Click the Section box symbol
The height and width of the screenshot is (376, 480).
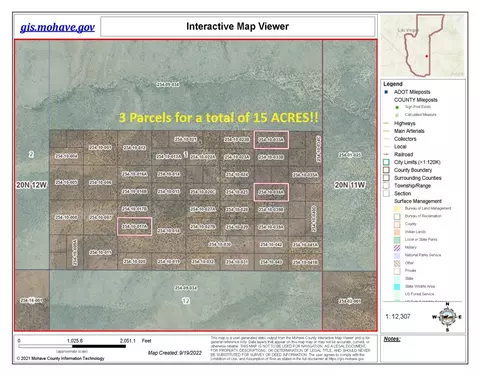coord(386,193)
